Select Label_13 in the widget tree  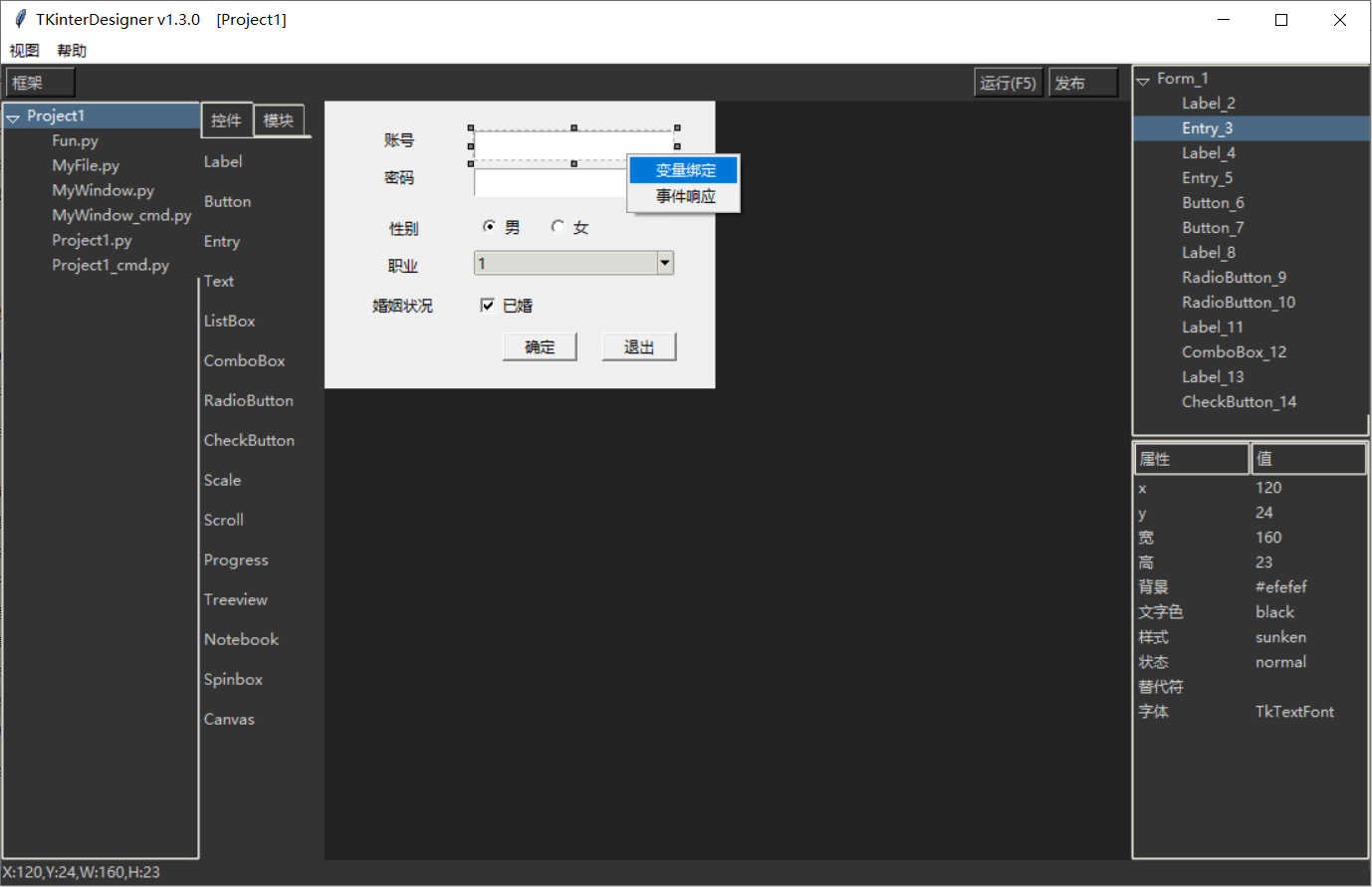click(x=1213, y=377)
